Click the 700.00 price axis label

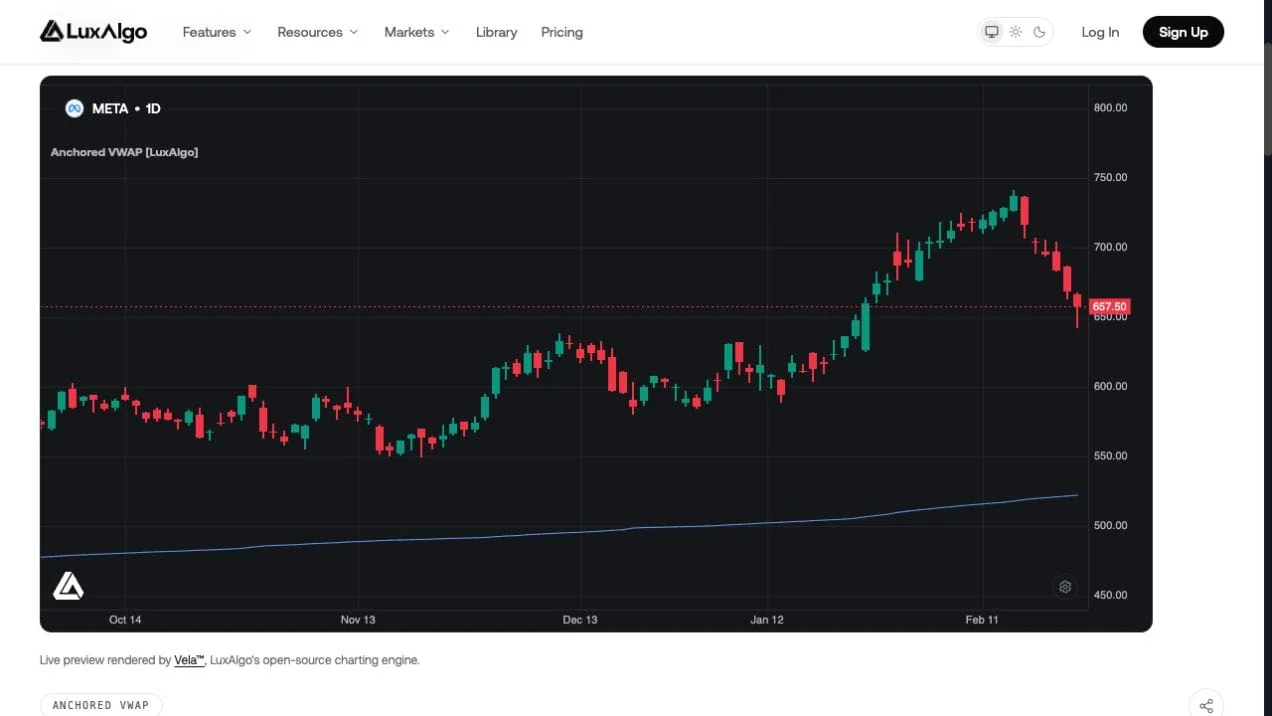click(x=1110, y=247)
